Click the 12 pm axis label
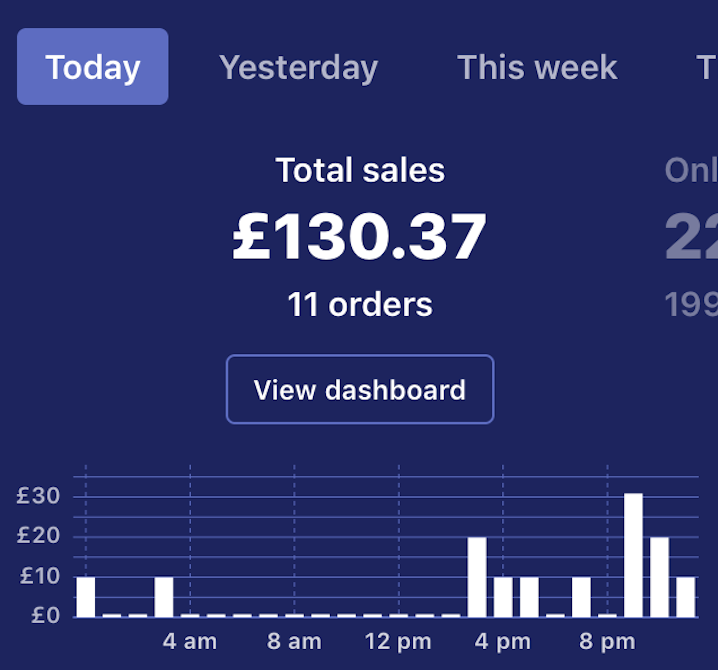 (398, 641)
